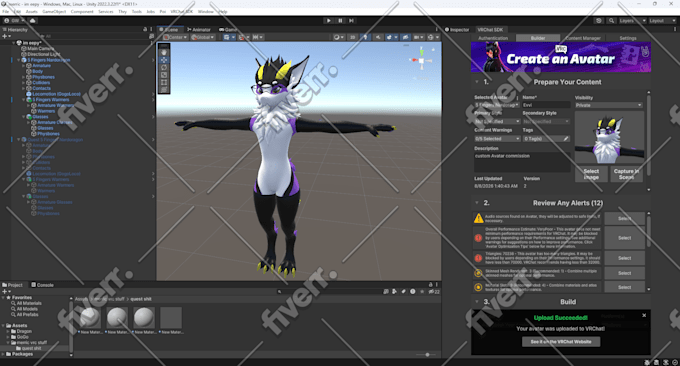Select the Rotate tool in the scene toolbar

coord(164,67)
